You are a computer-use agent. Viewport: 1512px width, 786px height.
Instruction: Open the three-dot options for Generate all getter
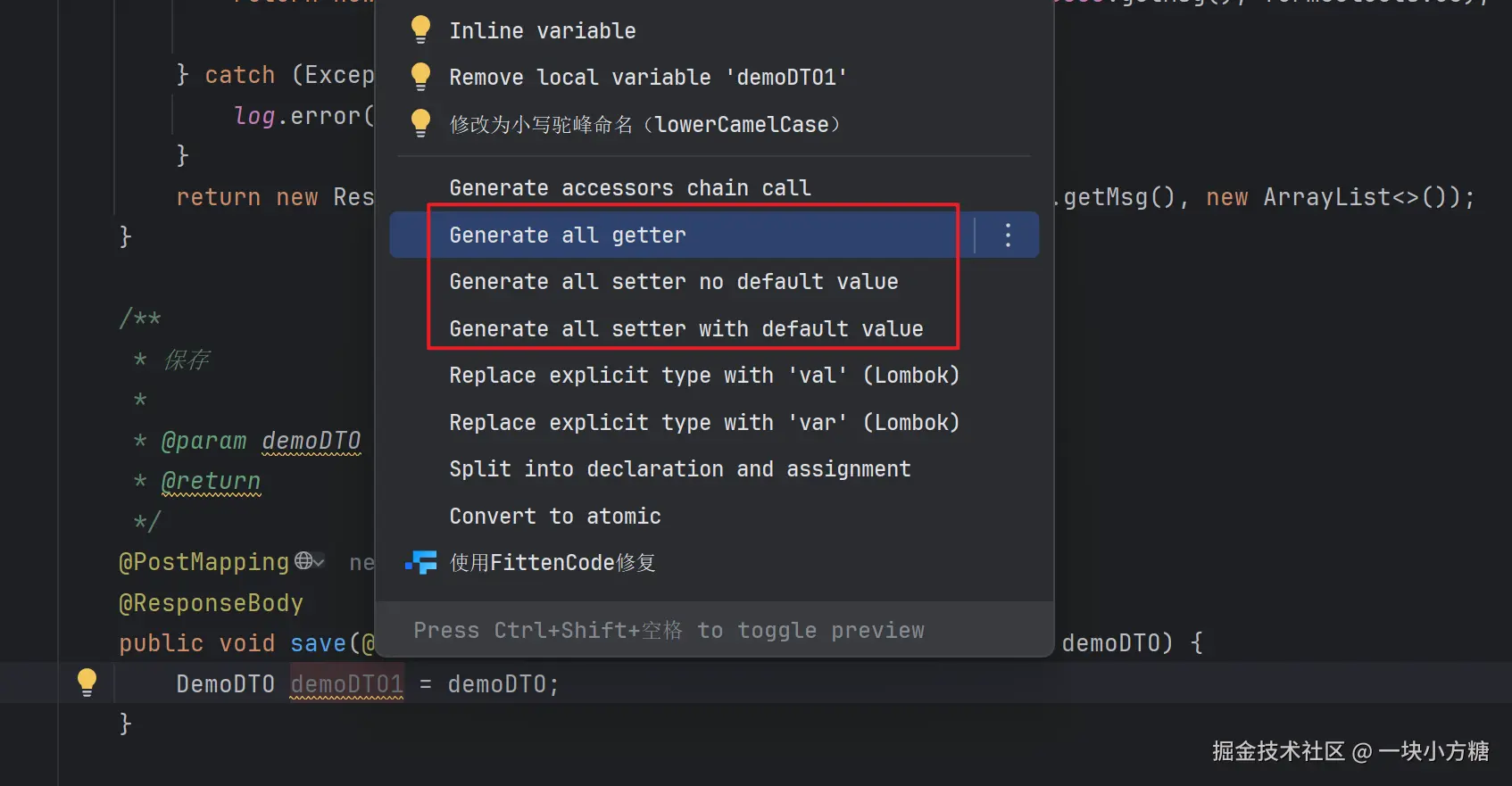[1008, 235]
